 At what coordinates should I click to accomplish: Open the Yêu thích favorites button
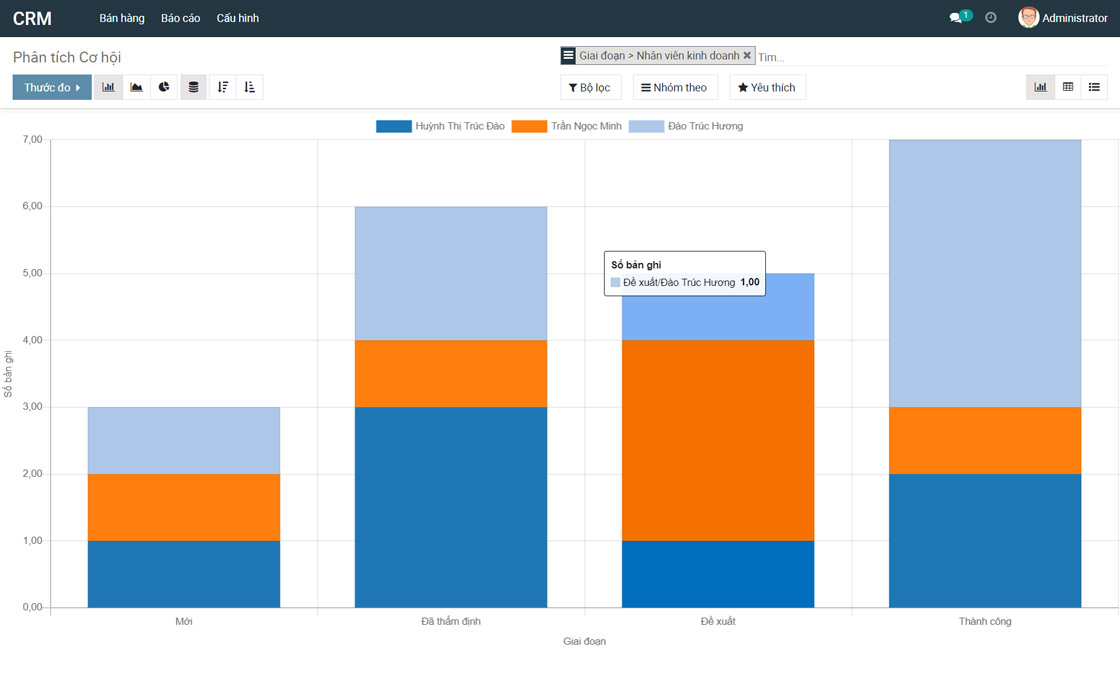pyautogui.click(x=767, y=88)
